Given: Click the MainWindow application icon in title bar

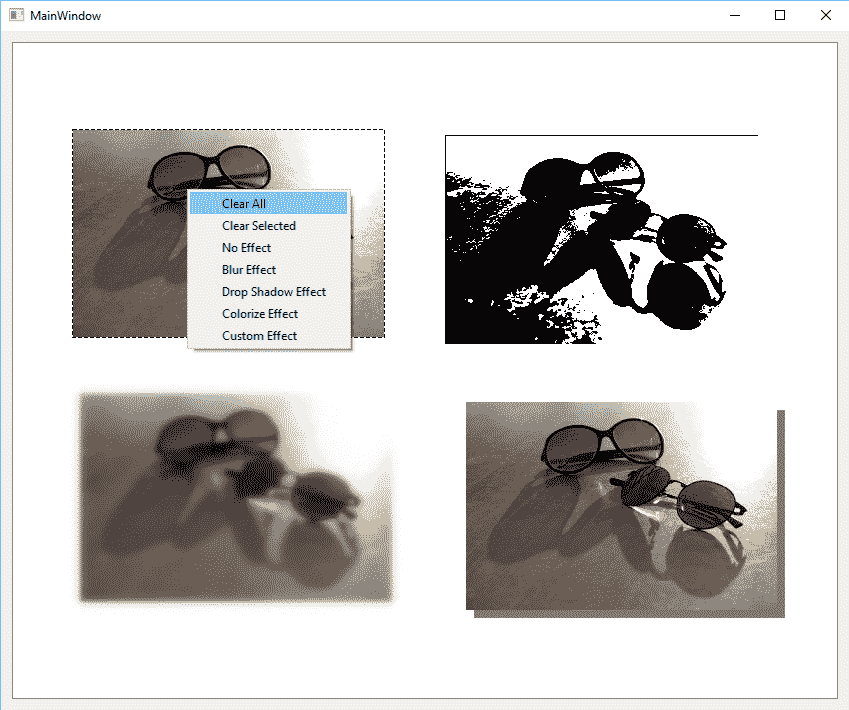Looking at the screenshot, I should click(16, 15).
